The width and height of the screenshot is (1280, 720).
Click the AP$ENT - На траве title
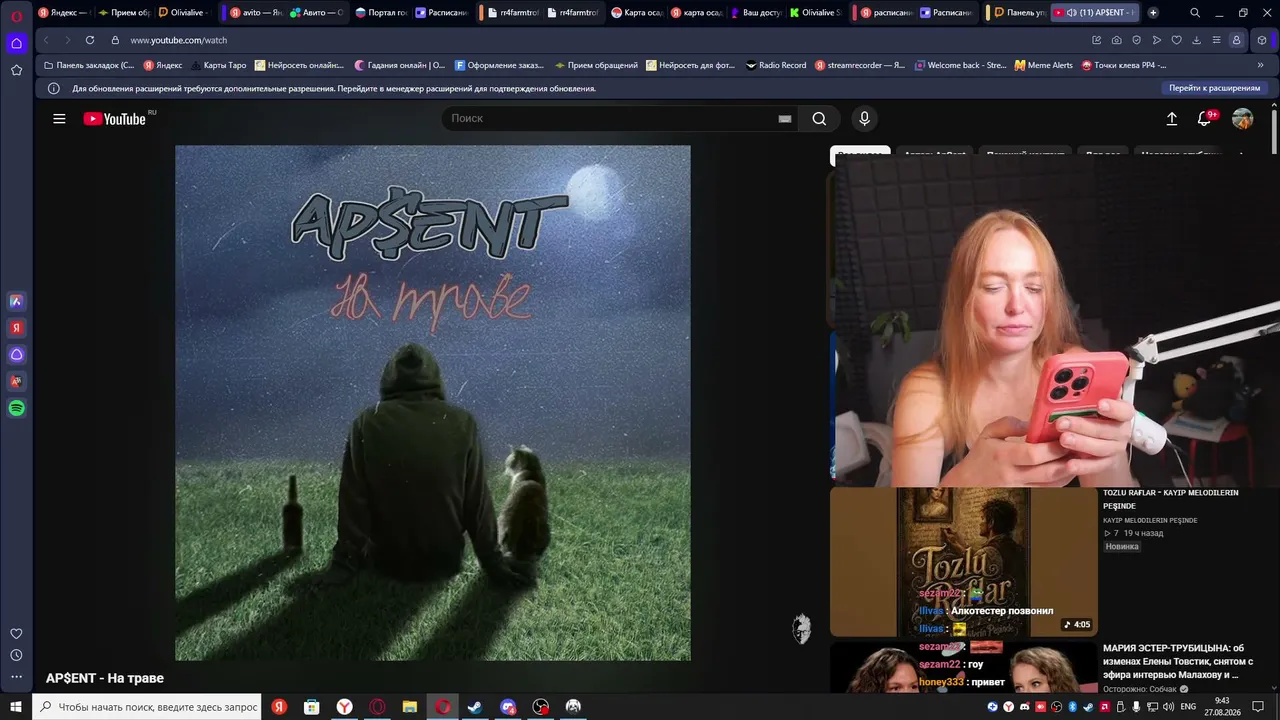tap(105, 678)
